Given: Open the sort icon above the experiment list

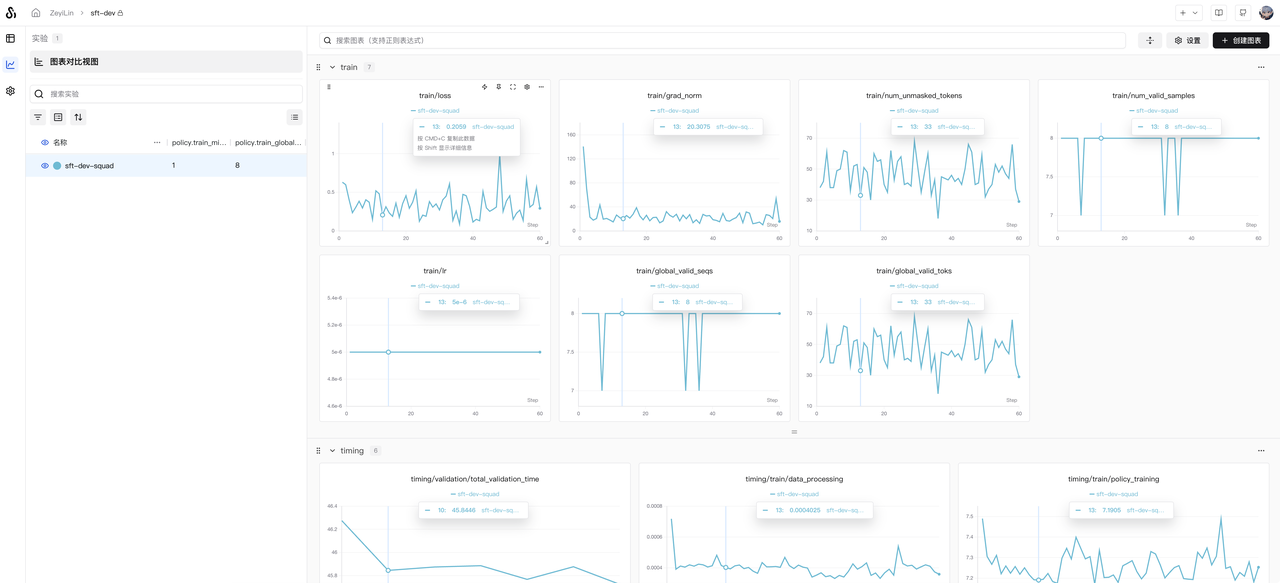Looking at the screenshot, I should (x=78, y=117).
